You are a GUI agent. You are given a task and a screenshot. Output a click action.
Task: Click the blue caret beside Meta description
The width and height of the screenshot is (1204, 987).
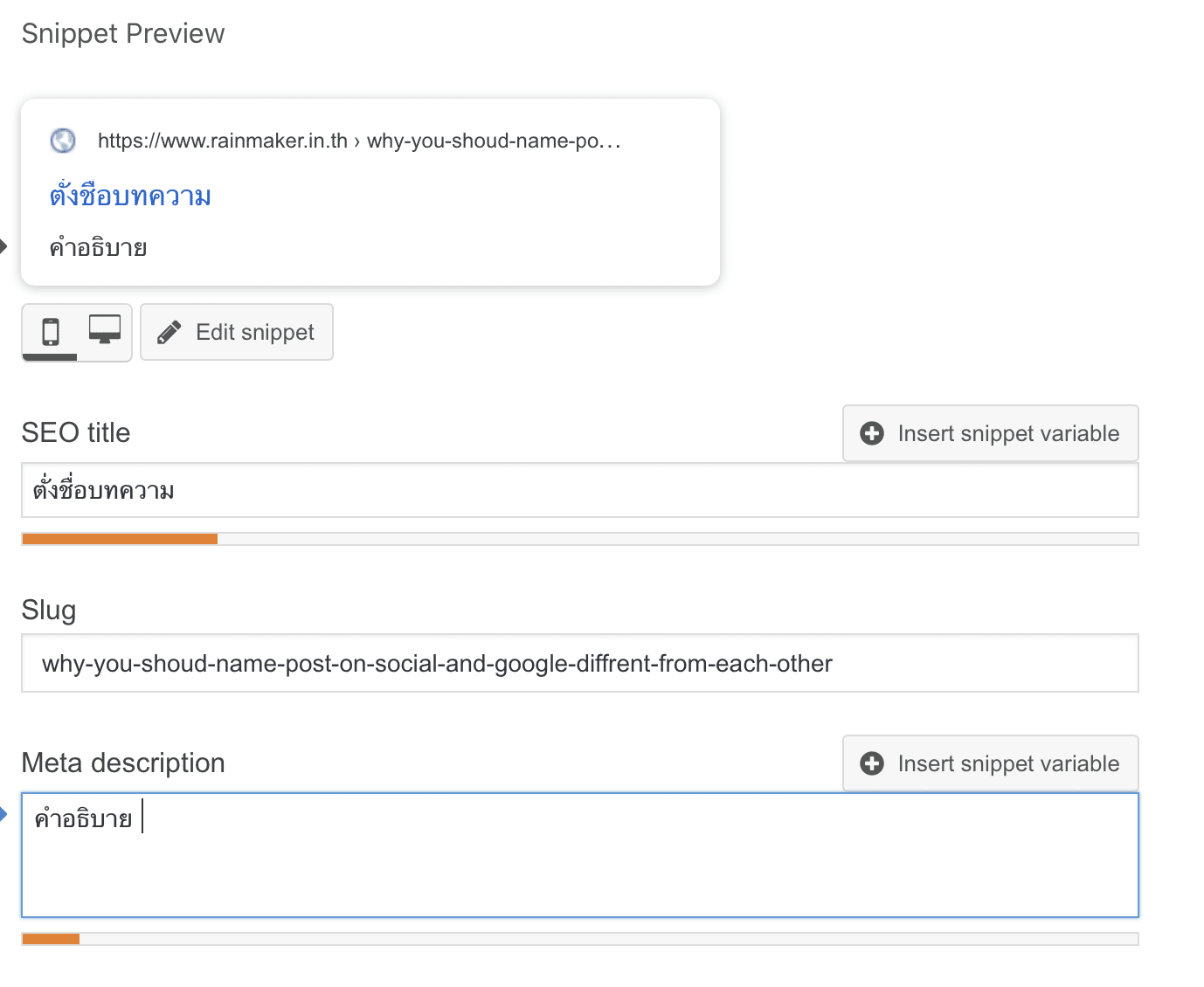[3, 814]
